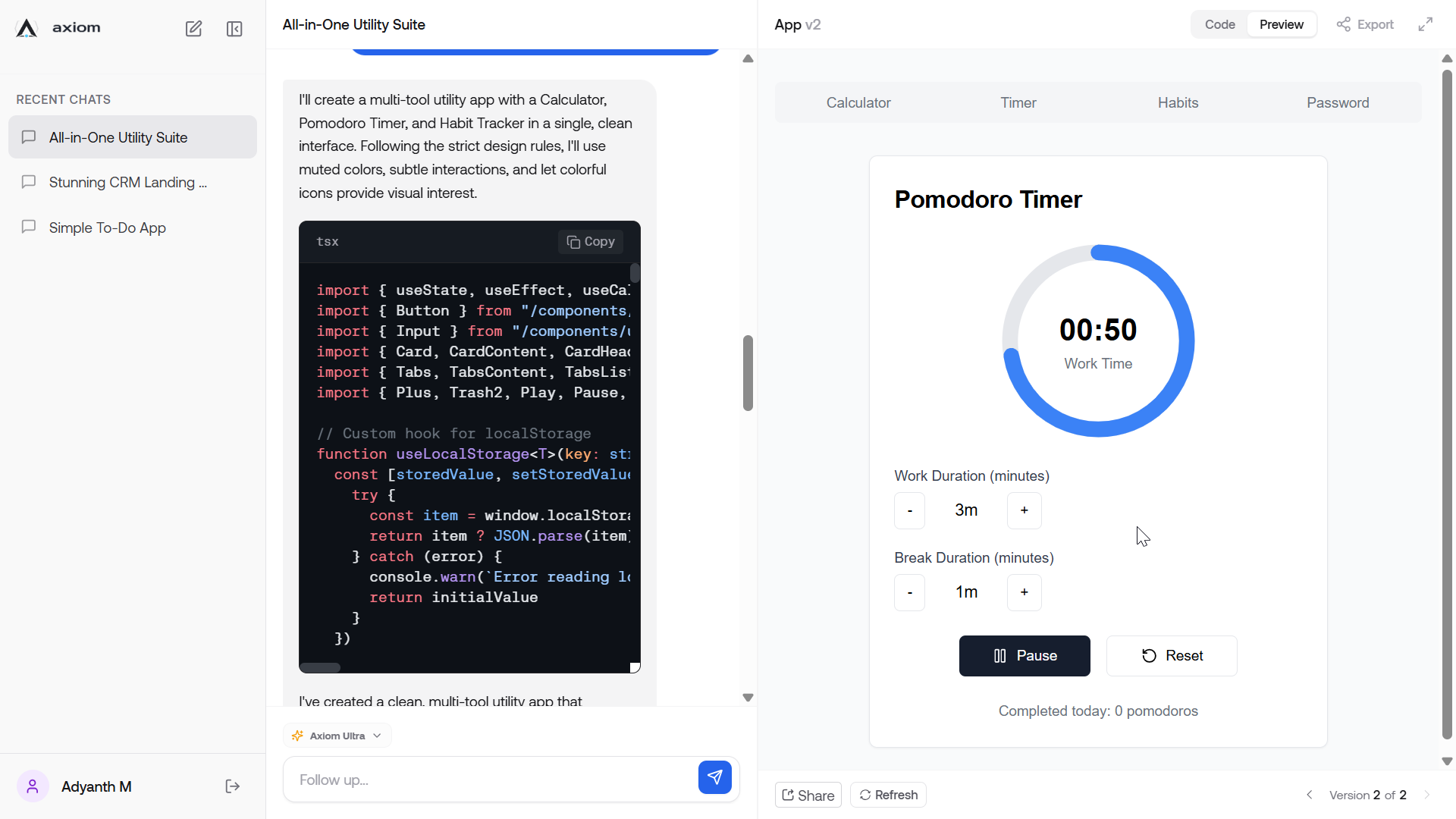Image resolution: width=1456 pixels, height=819 pixels.
Task: Decrease break duration with minus button
Action: [x=909, y=592]
